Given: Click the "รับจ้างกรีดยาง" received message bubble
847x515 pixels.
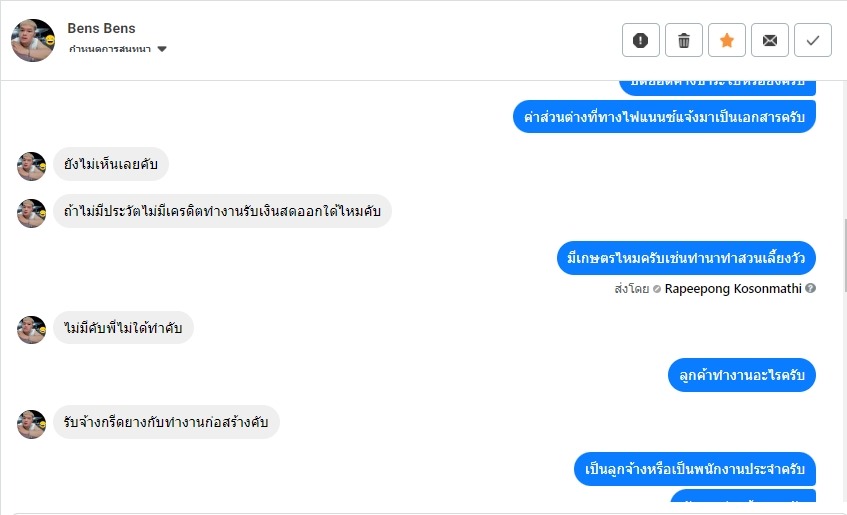Looking at the screenshot, I should (x=166, y=422).
